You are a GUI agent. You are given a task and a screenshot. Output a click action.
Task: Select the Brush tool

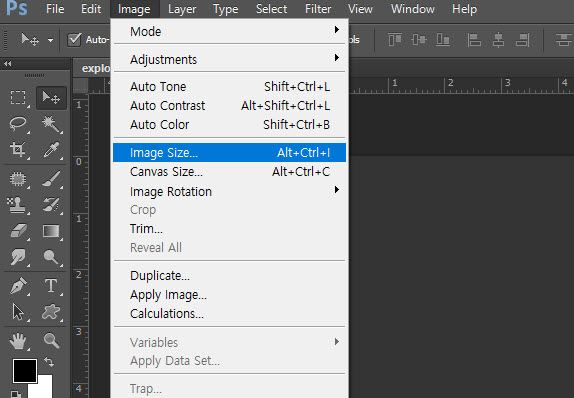(51, 179)
